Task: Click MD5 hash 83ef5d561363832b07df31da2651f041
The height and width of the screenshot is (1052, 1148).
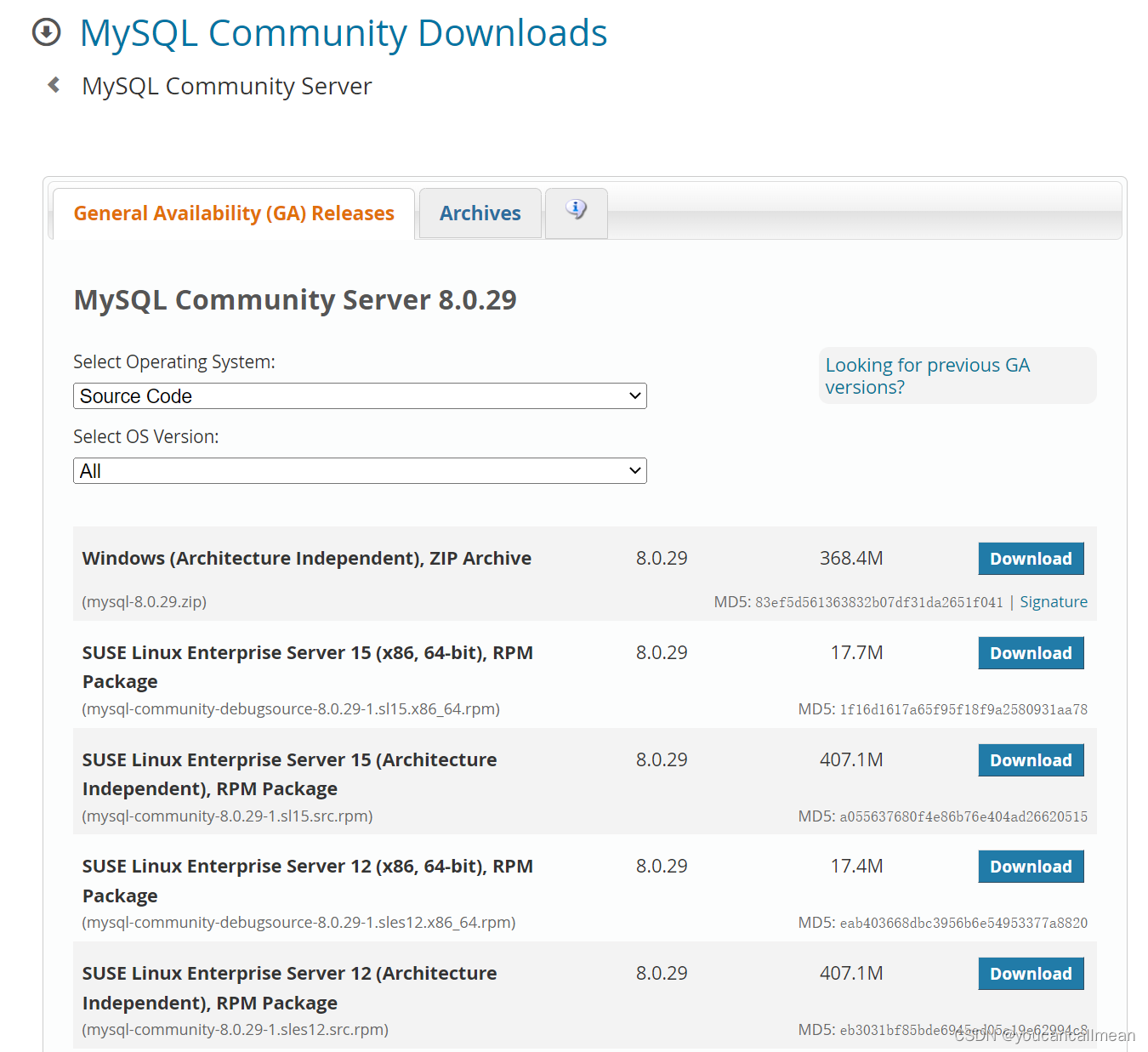Action: 879,602
